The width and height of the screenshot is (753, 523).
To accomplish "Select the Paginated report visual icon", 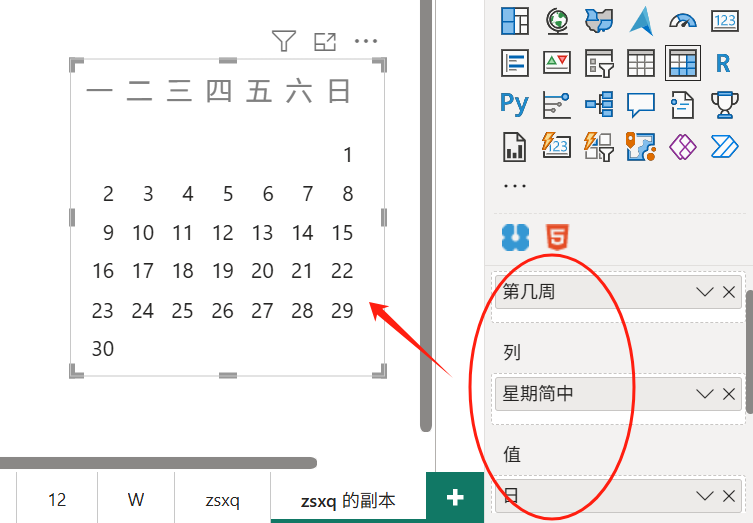I will tap(514, 146).
